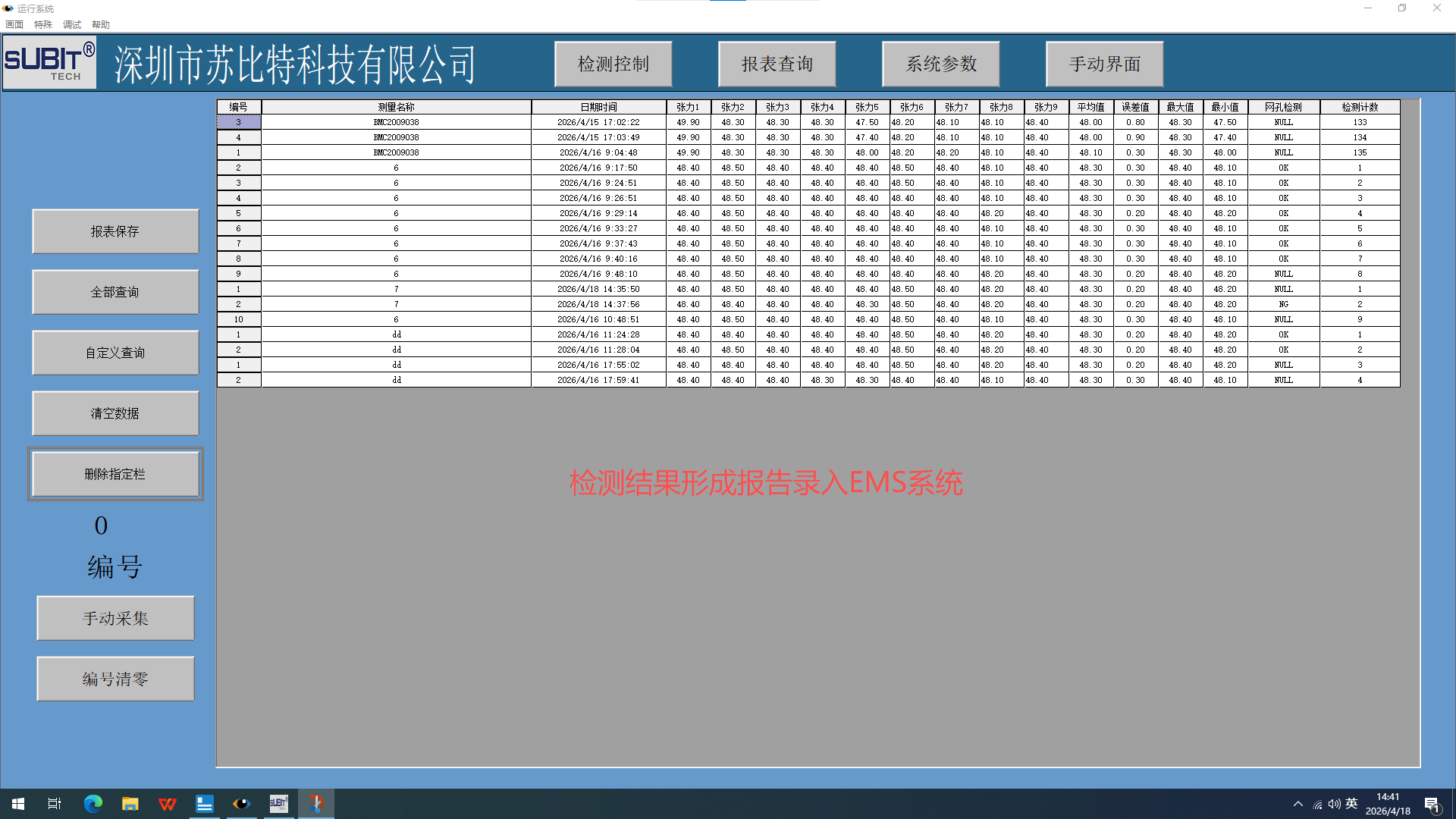The height and width of the screenshot is (819, 1456).
Task: Open WPS Office from the taskbar
Action: point(168,803)
